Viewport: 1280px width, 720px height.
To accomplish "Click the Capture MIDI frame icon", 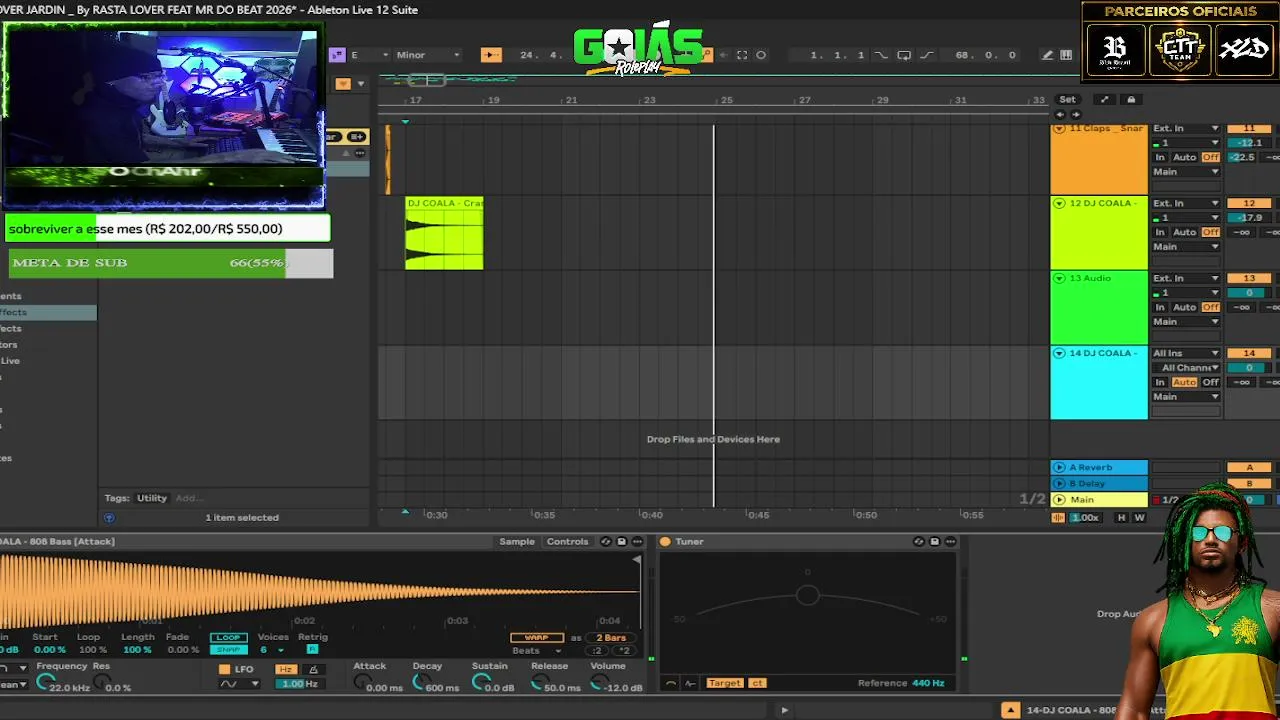I will pyautogui.click(x=742, y=55).
